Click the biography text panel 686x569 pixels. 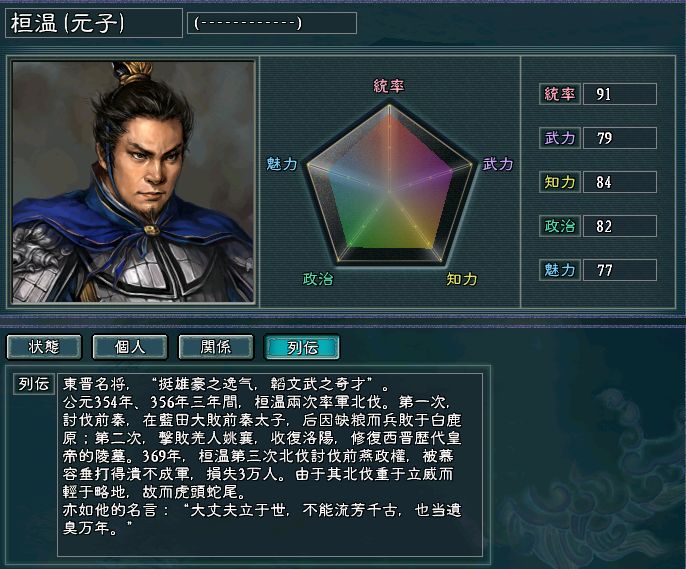(270, 465)
